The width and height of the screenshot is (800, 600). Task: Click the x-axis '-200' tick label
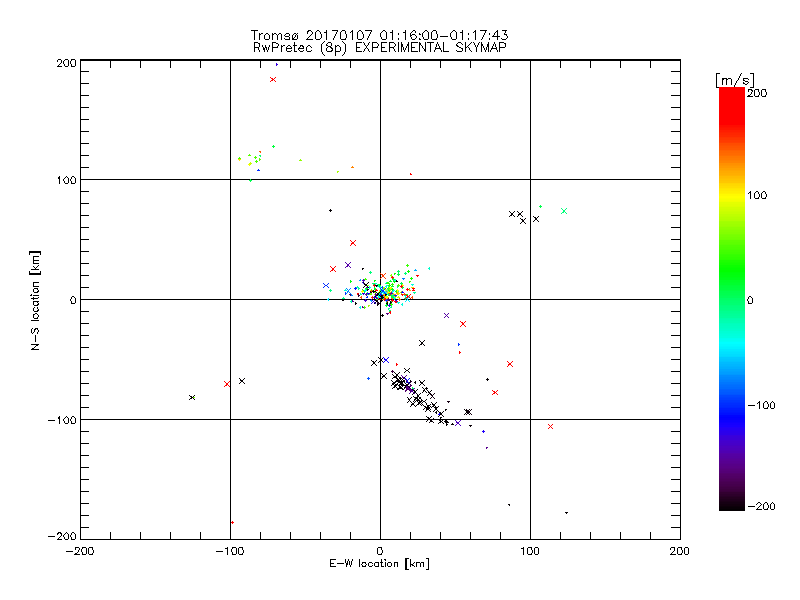80,551
